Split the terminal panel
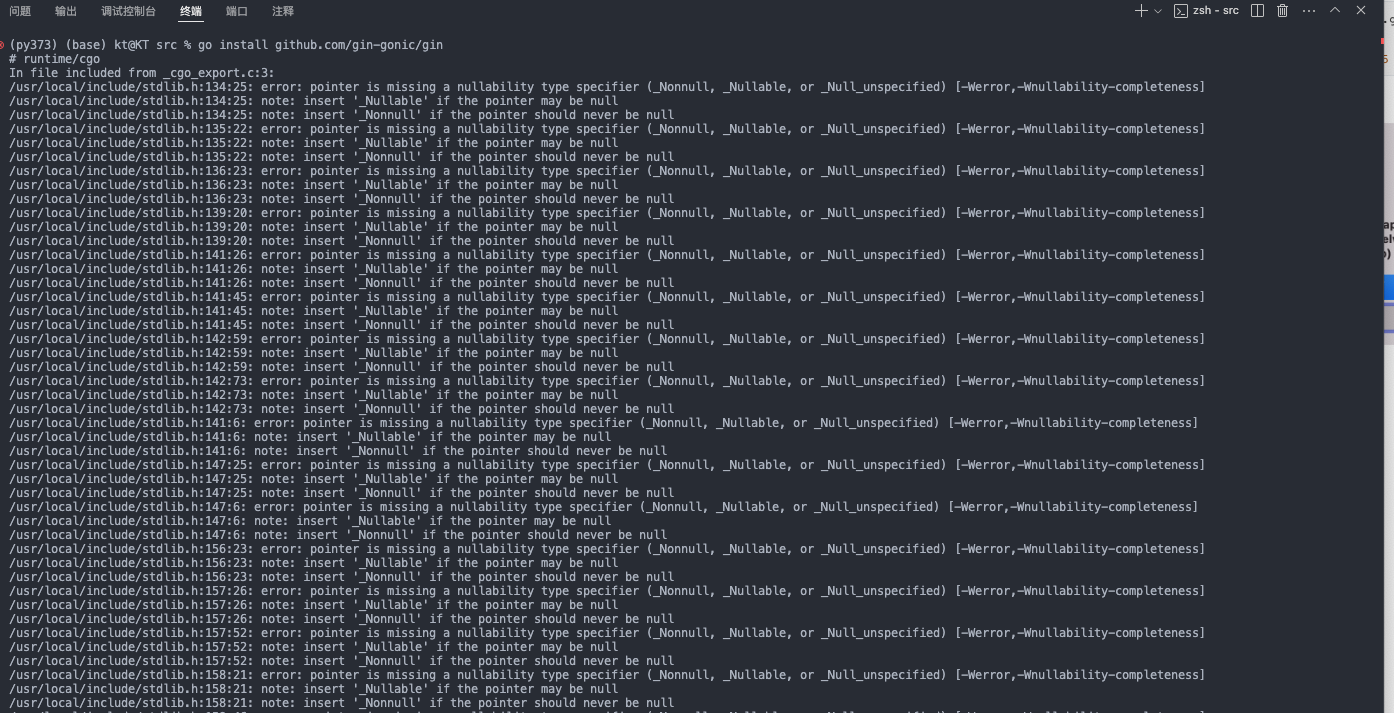 tap(1257, 11)
